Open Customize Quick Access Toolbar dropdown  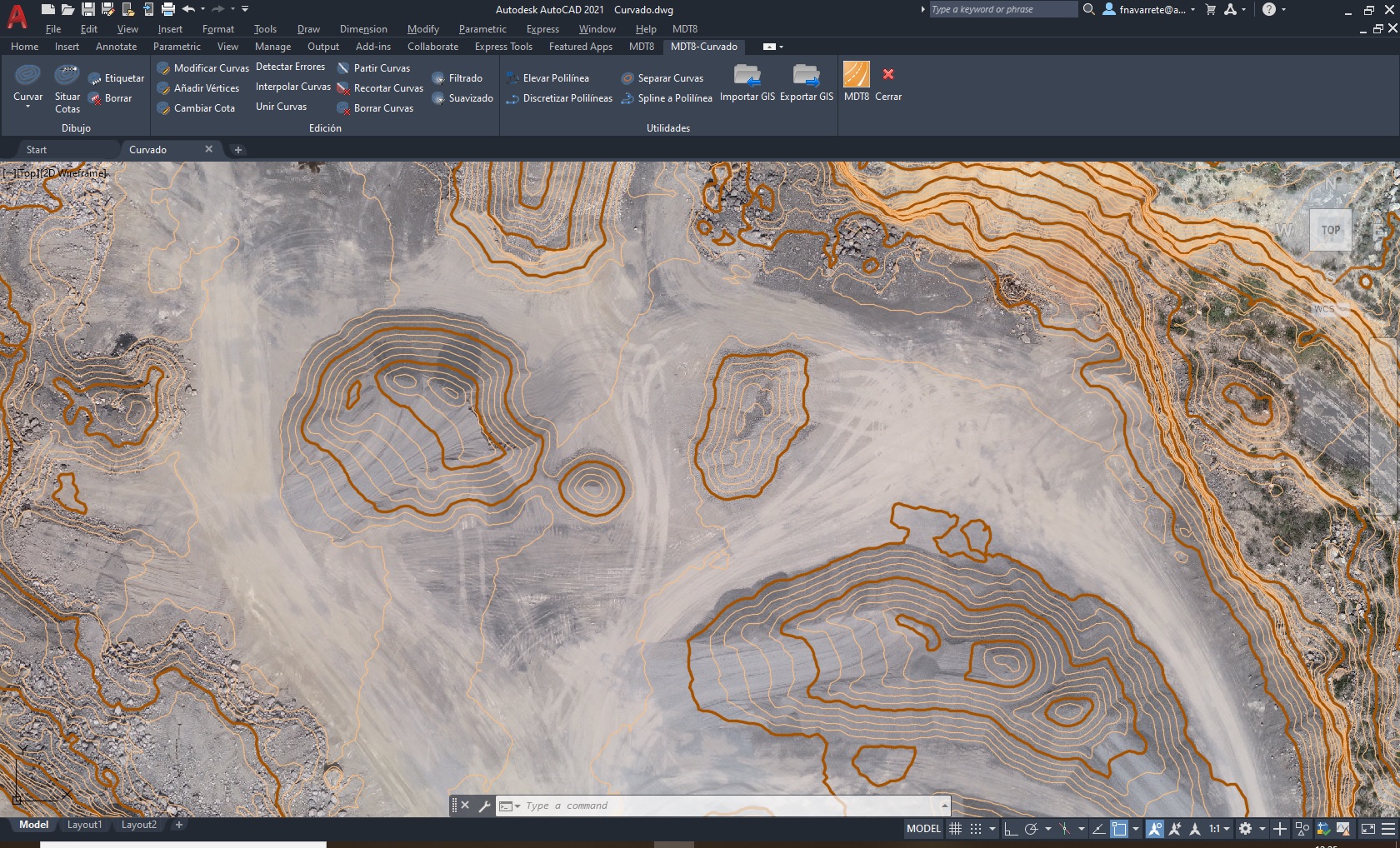[x=245, y=9]
